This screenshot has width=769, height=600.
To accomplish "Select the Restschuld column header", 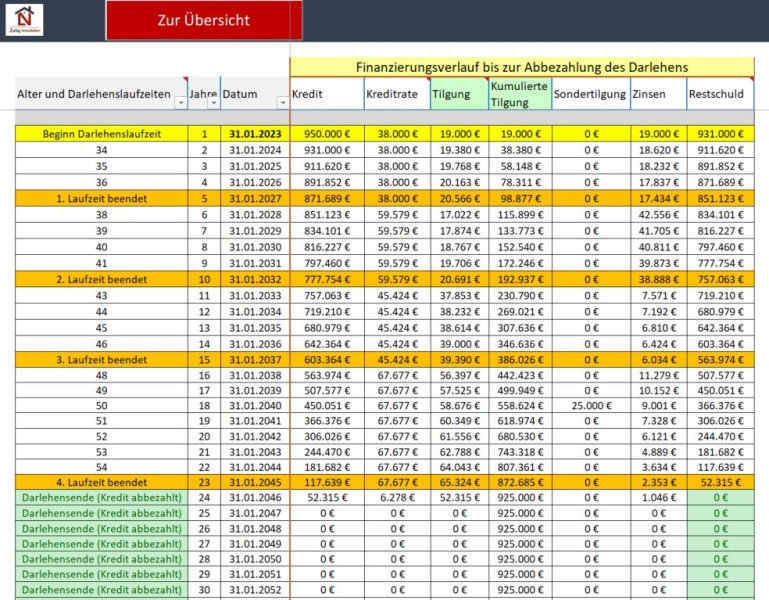I will [x=720, y=94].
